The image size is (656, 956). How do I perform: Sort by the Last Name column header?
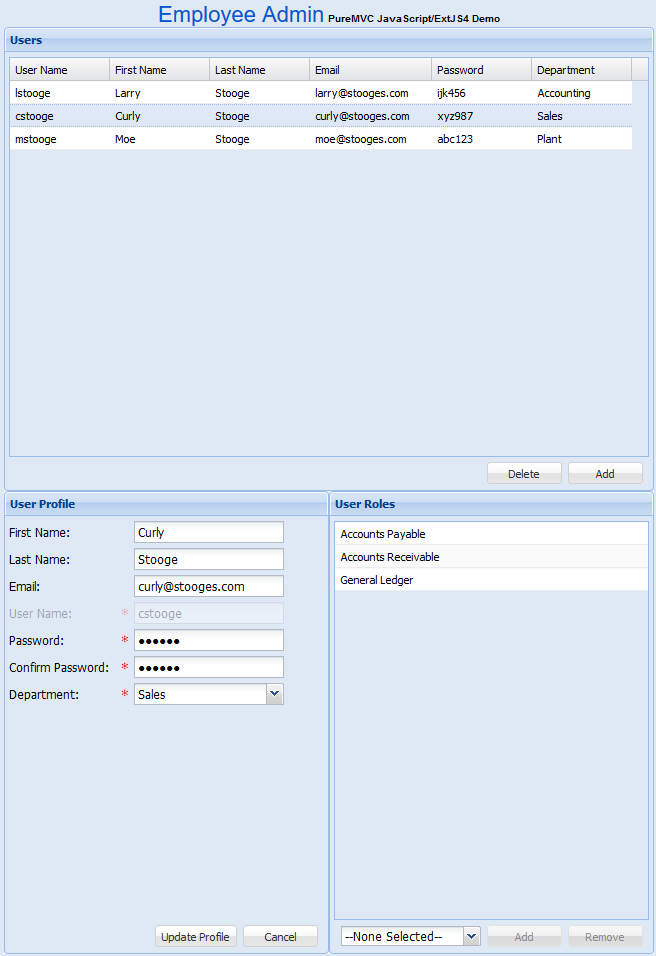click(x=259, y=70)
